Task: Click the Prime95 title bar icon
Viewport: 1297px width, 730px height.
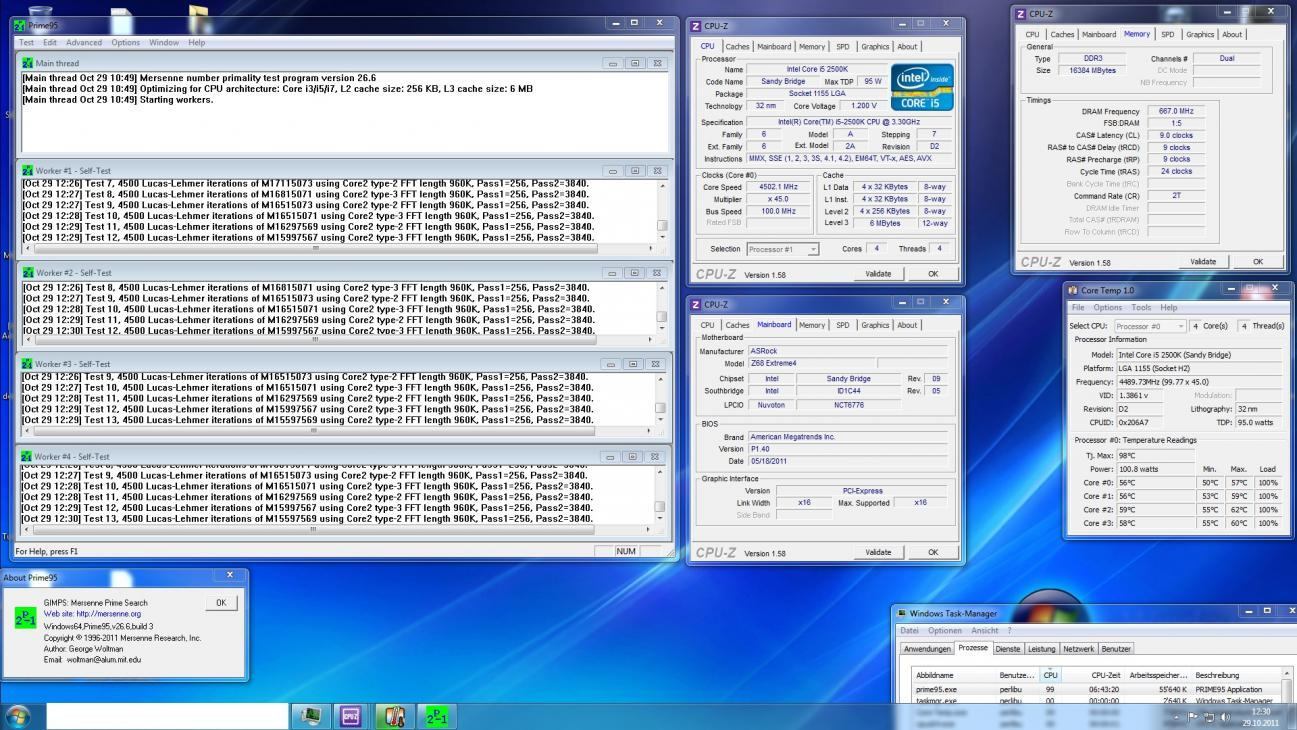Action: tap(21, 24)
